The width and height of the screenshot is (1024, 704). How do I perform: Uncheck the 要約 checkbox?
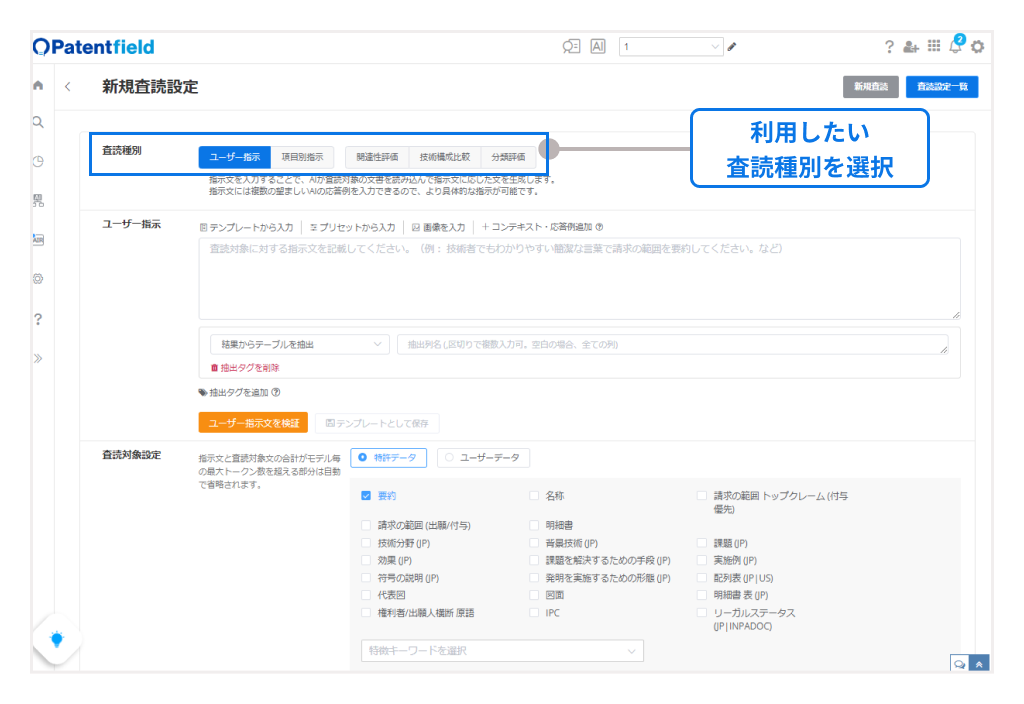pyautogui.click(x=366, y=495)
